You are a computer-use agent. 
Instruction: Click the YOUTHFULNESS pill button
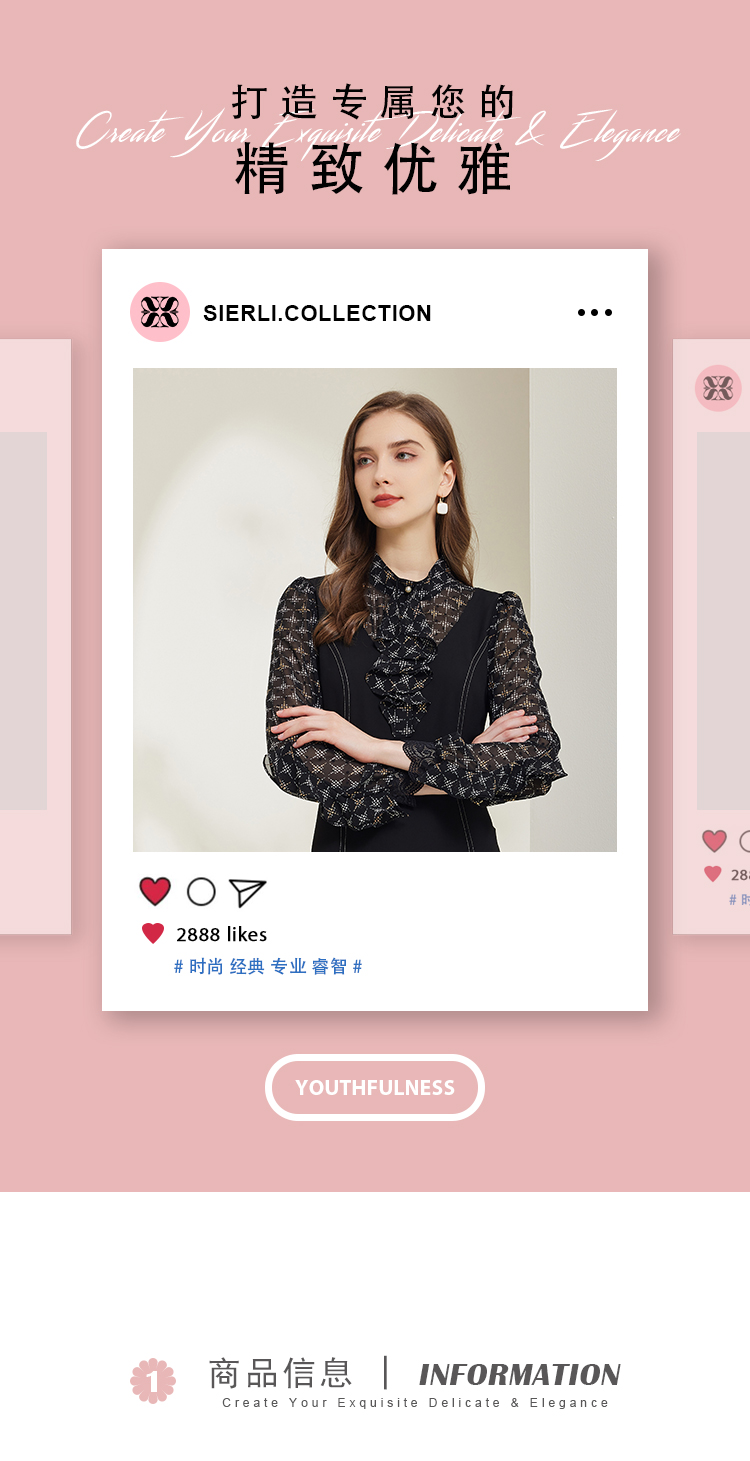(375, 1087)
